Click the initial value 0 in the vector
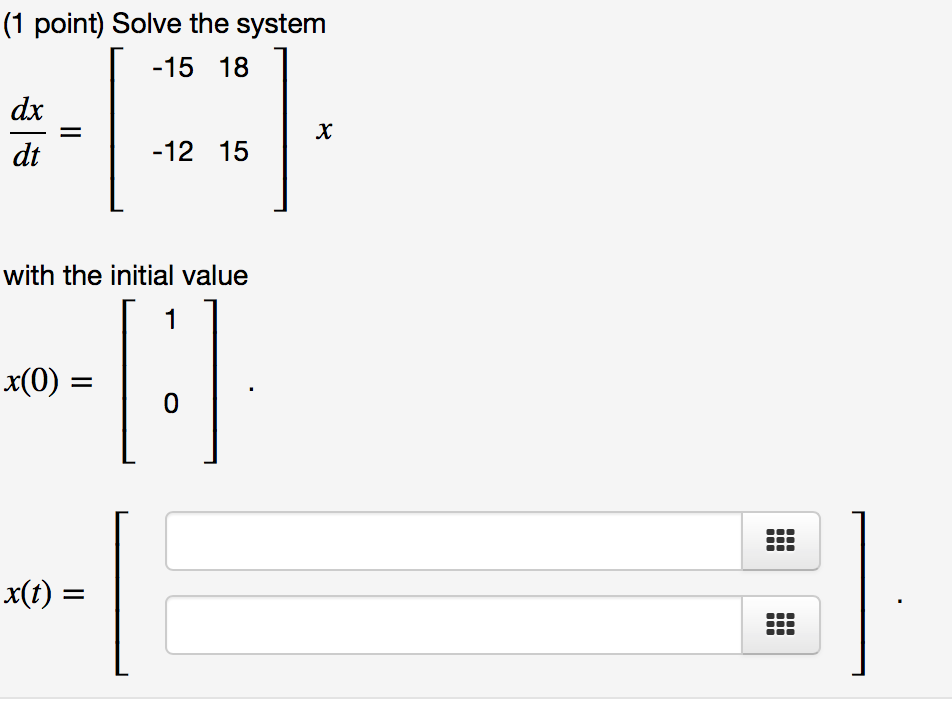The height and width of the screenshot is (710, 952). point(170,404)
